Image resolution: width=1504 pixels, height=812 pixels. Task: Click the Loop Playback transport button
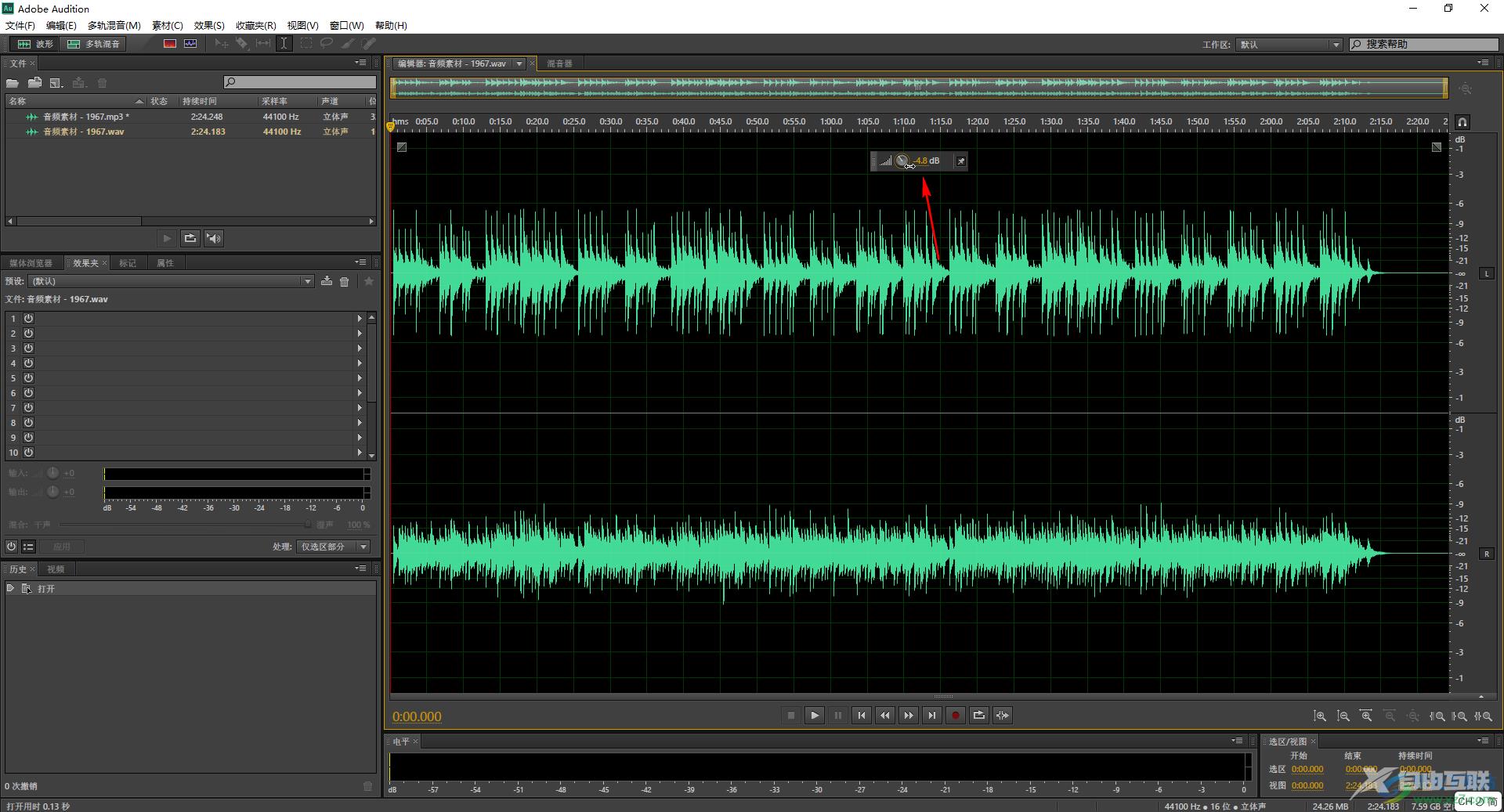pyautogui.click(x=979, y=716)
